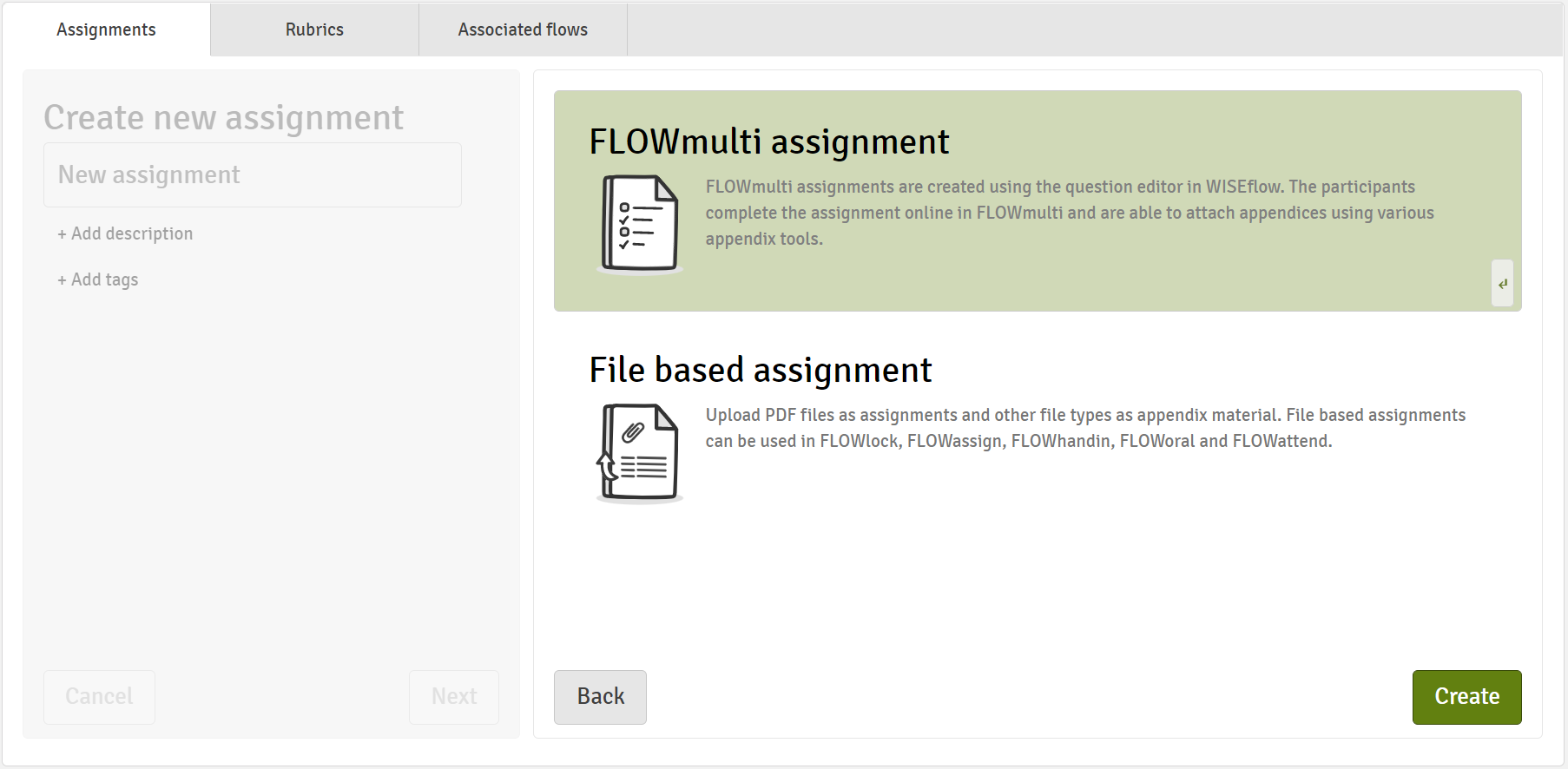Click the green return-arrow icon in FLOWmulti card

coord(1502,283)
